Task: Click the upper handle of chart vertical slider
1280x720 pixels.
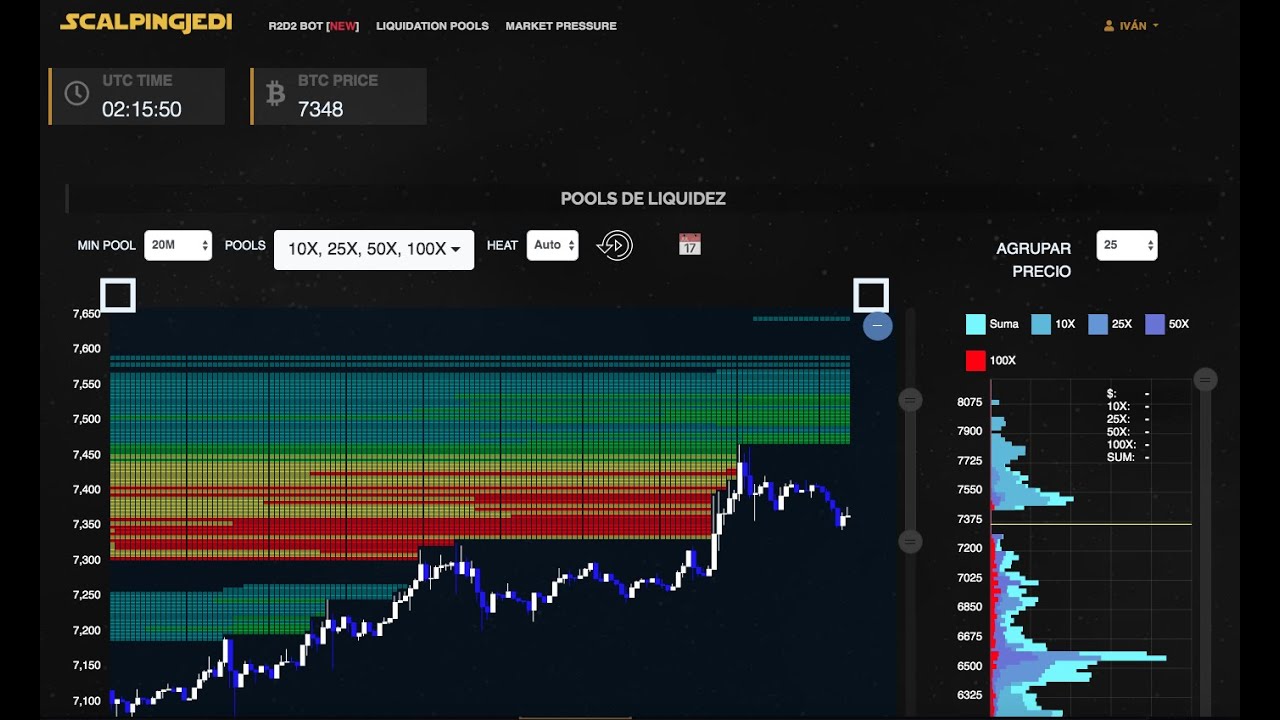Action: pyautogui.click(x=910, y=400)
